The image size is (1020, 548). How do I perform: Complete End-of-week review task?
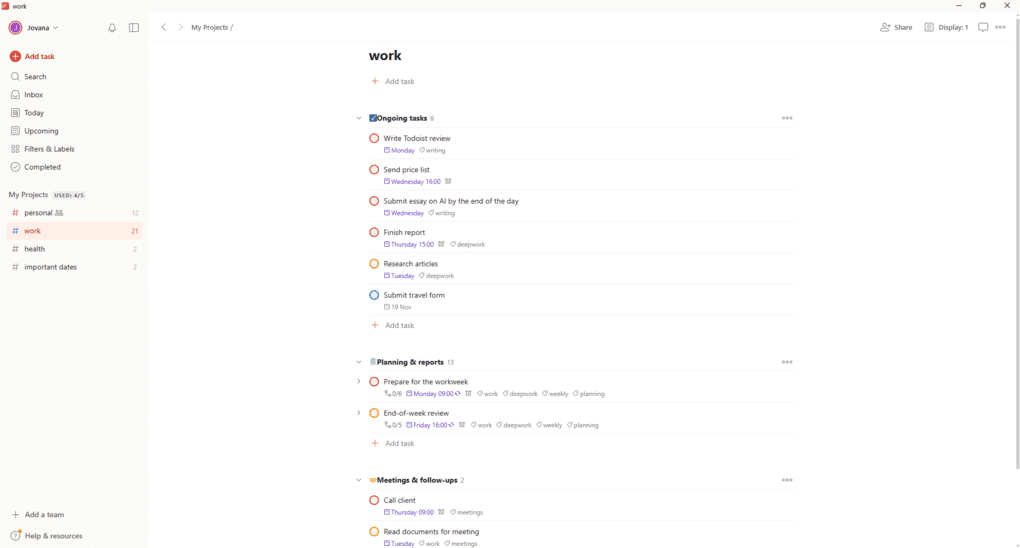(374, 413)
